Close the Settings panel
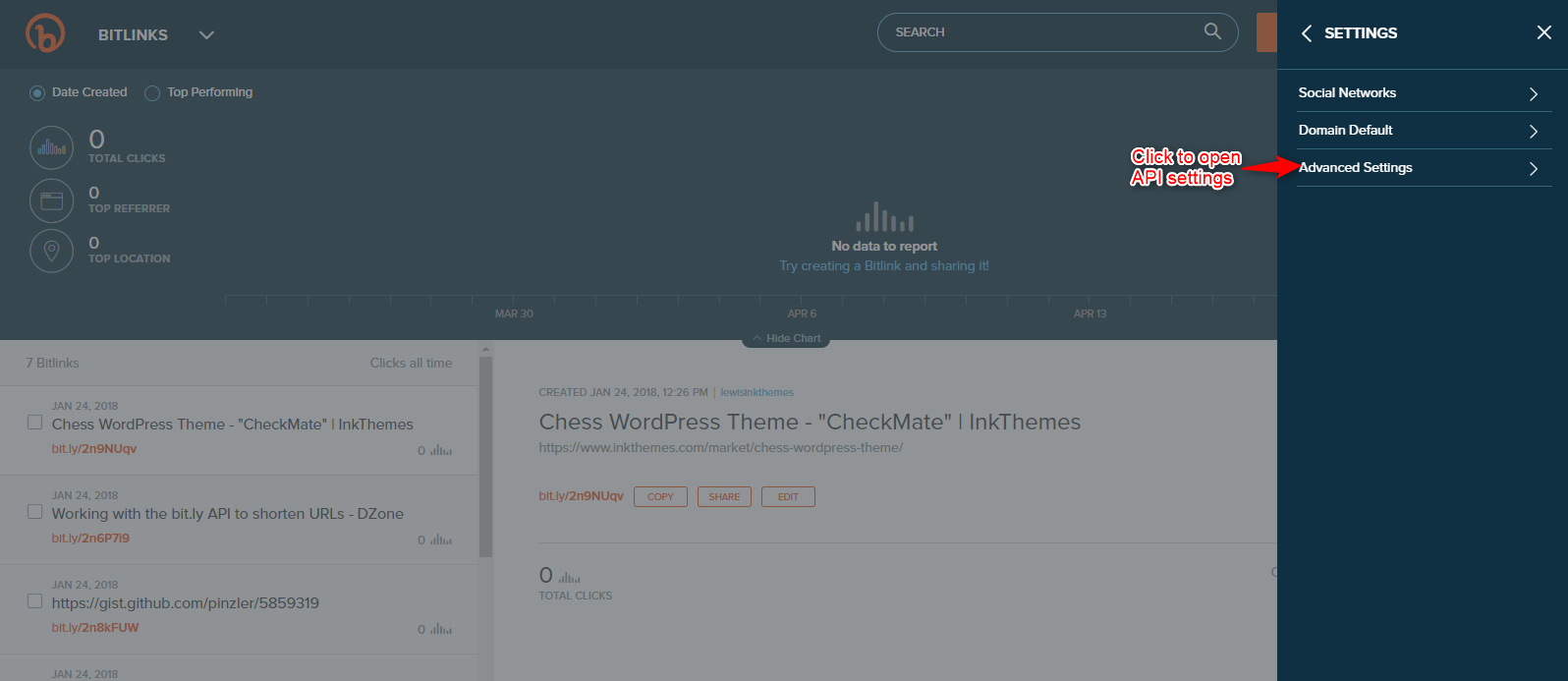Viewport: 1568px width, 681px height. [x=1544, y=32]
